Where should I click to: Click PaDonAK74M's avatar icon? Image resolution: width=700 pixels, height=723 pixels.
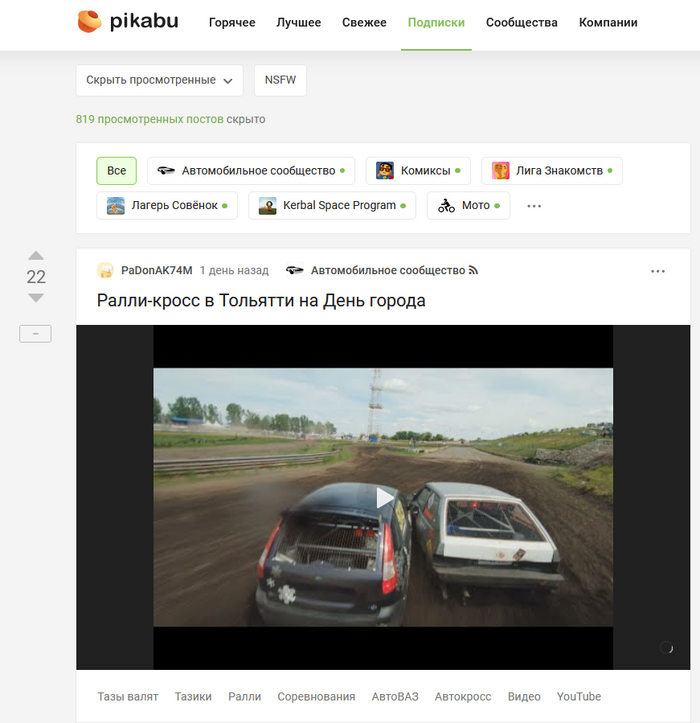(105, 271)
